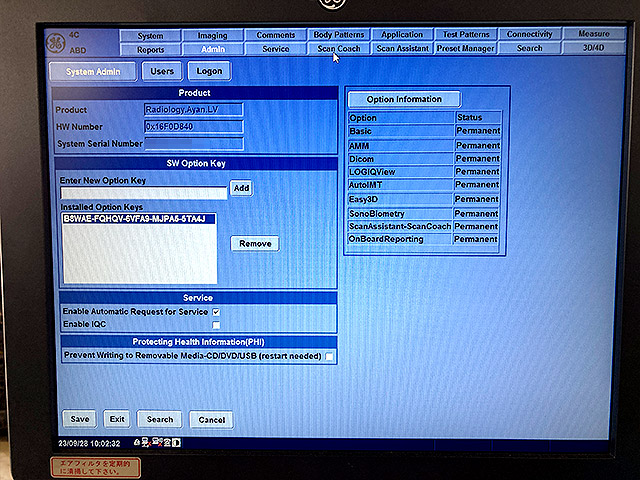Viewport: 640px width, 480px height.
Task: Click the LOGIQView option row
Action: [424, 172]
